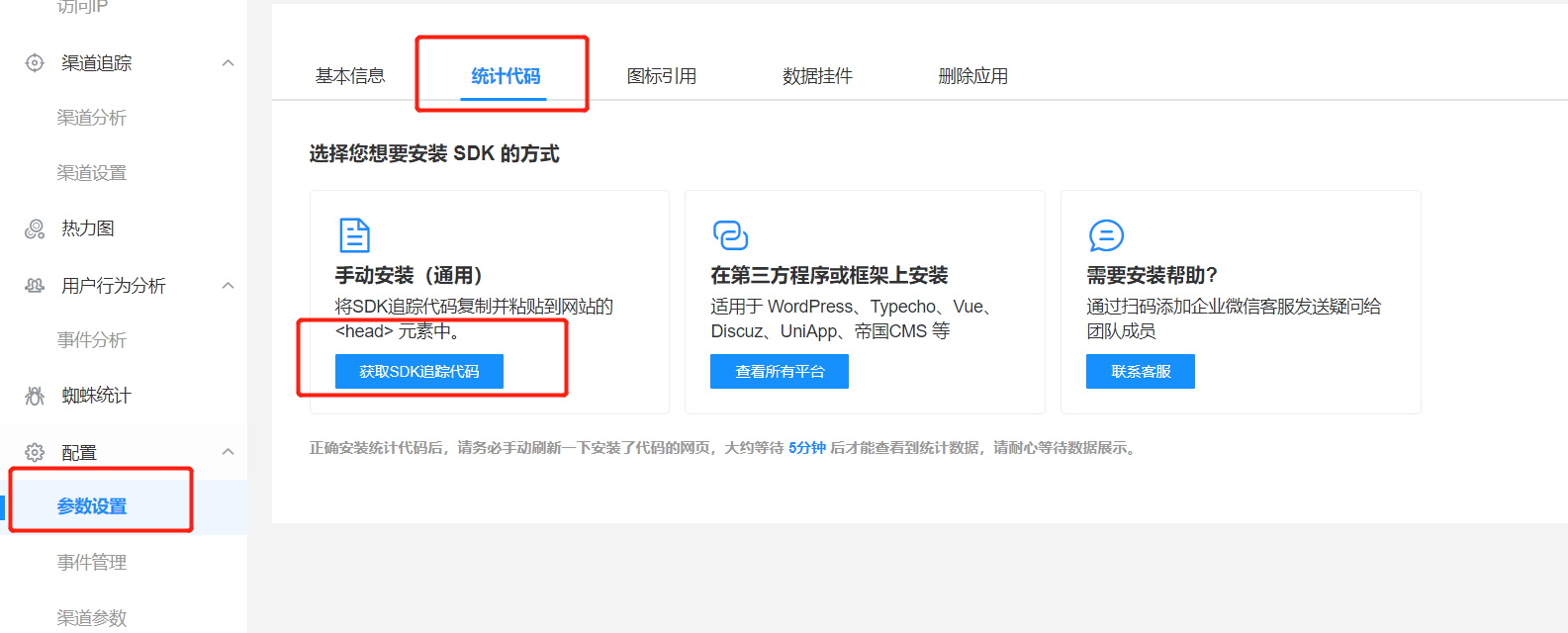Collapse the 渠道追踪 menu section

coord(228,63)
